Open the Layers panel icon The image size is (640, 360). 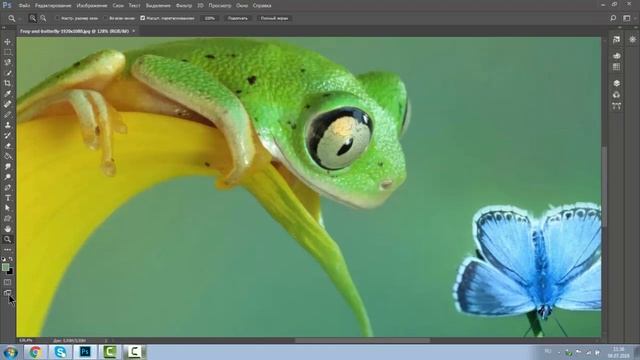point(616,83)
